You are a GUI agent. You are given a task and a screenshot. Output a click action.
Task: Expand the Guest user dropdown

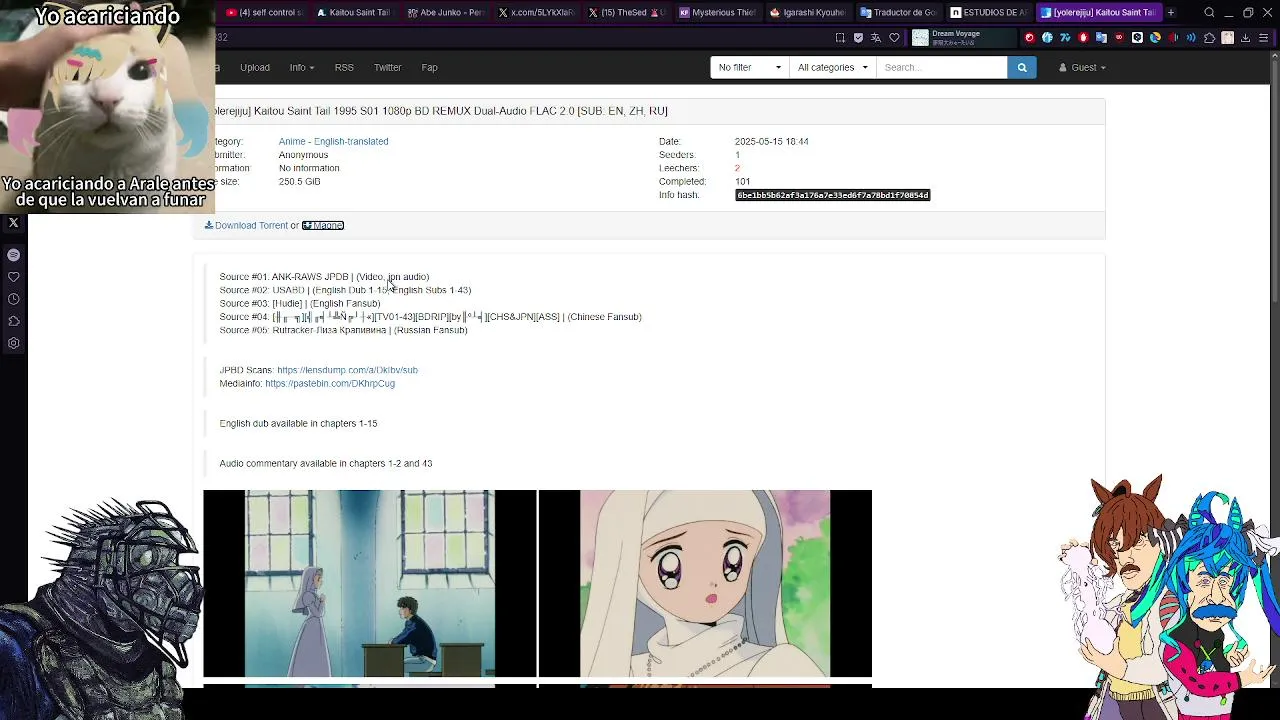coord(1082,67)
